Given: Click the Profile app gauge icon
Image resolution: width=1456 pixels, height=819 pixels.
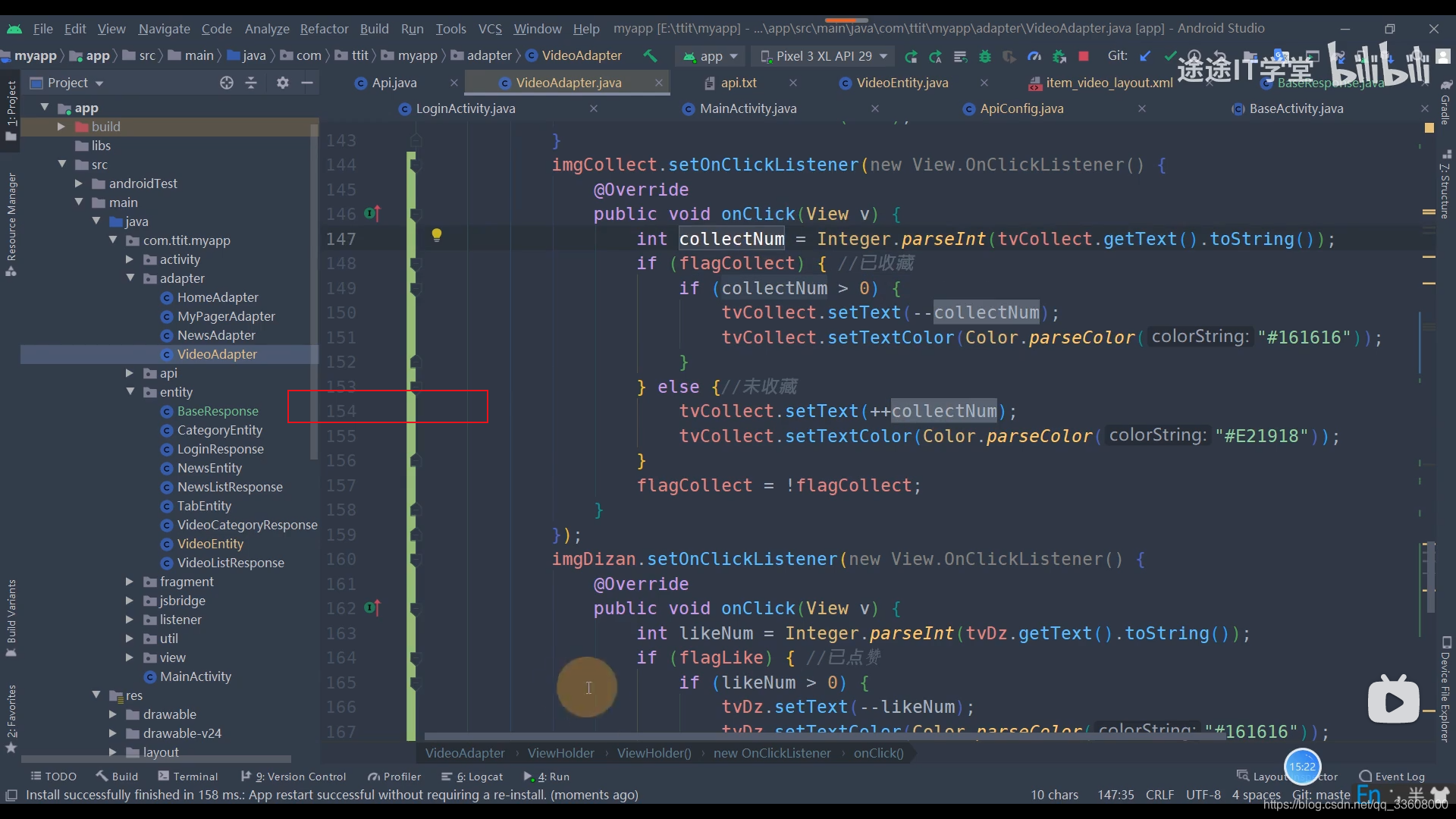Looking at the screenshot, I should point(1034,56).
